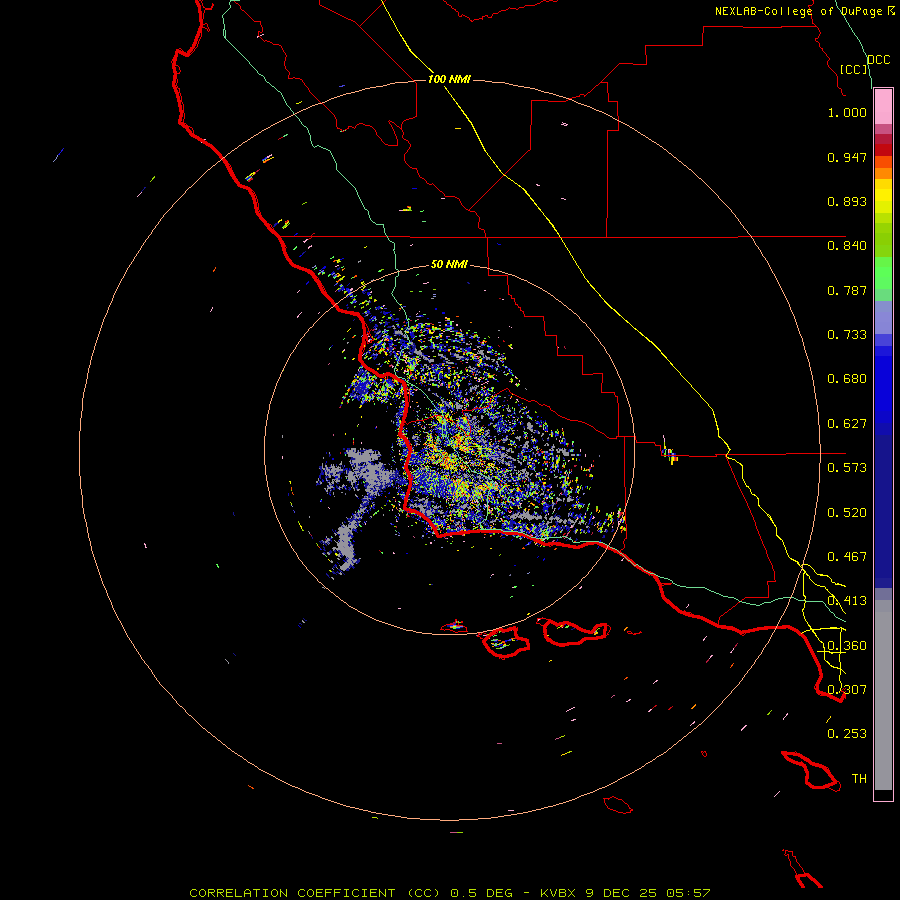The image size is (900, 900).
Task: Click the gray segment of the color bar
Action: pos(883,695)
